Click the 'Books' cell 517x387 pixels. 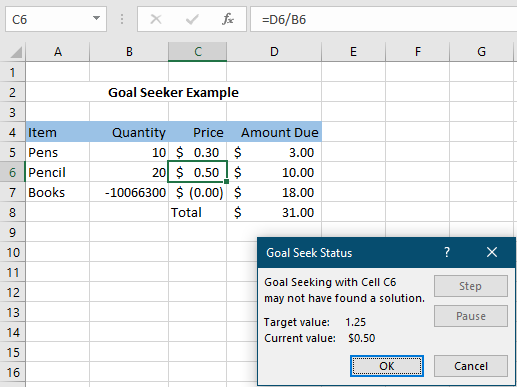tap(58, 192)
